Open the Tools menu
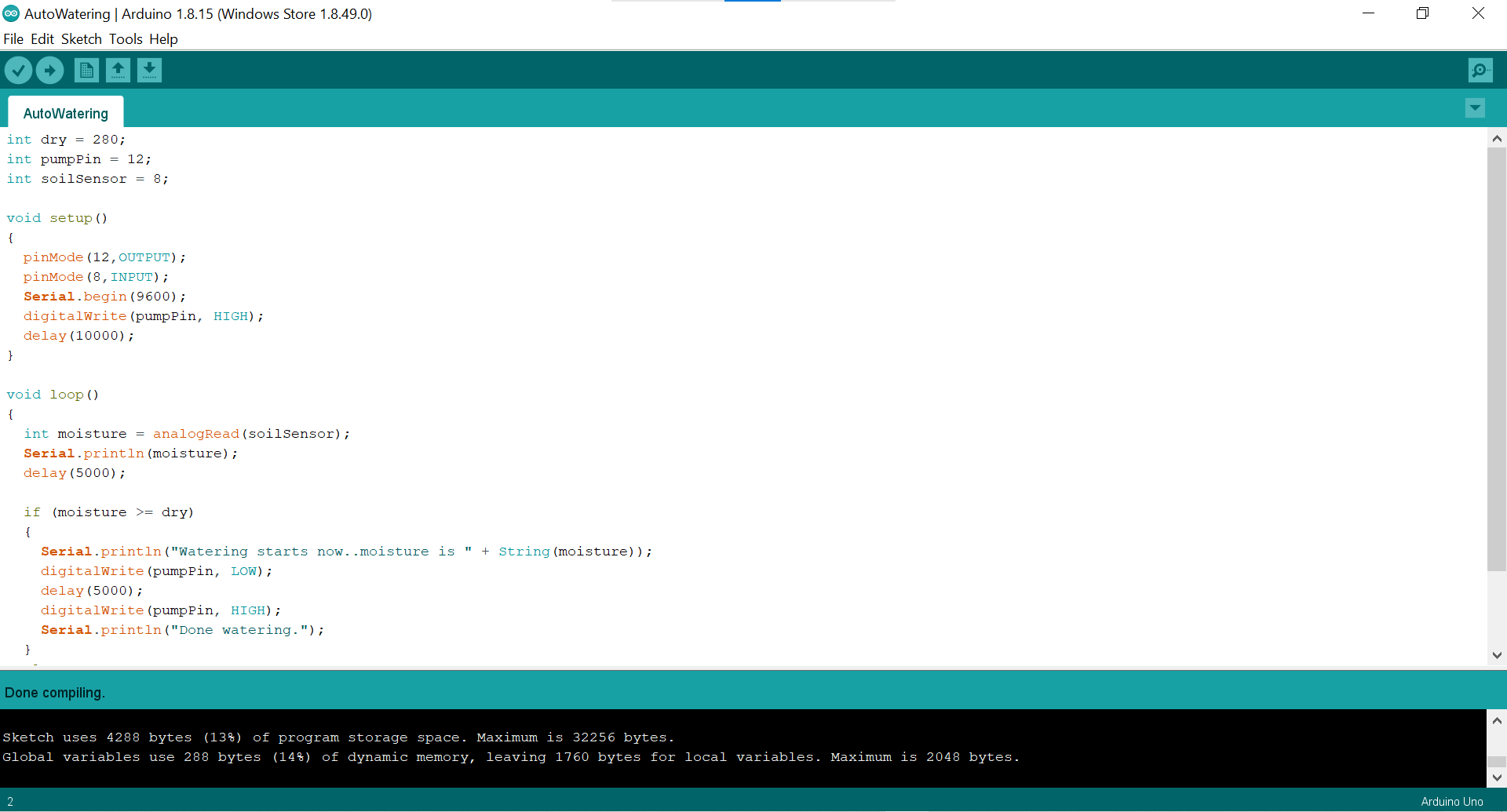This screenshot has width=1507, height=812. pyautogui.click(x=126, y=39)
